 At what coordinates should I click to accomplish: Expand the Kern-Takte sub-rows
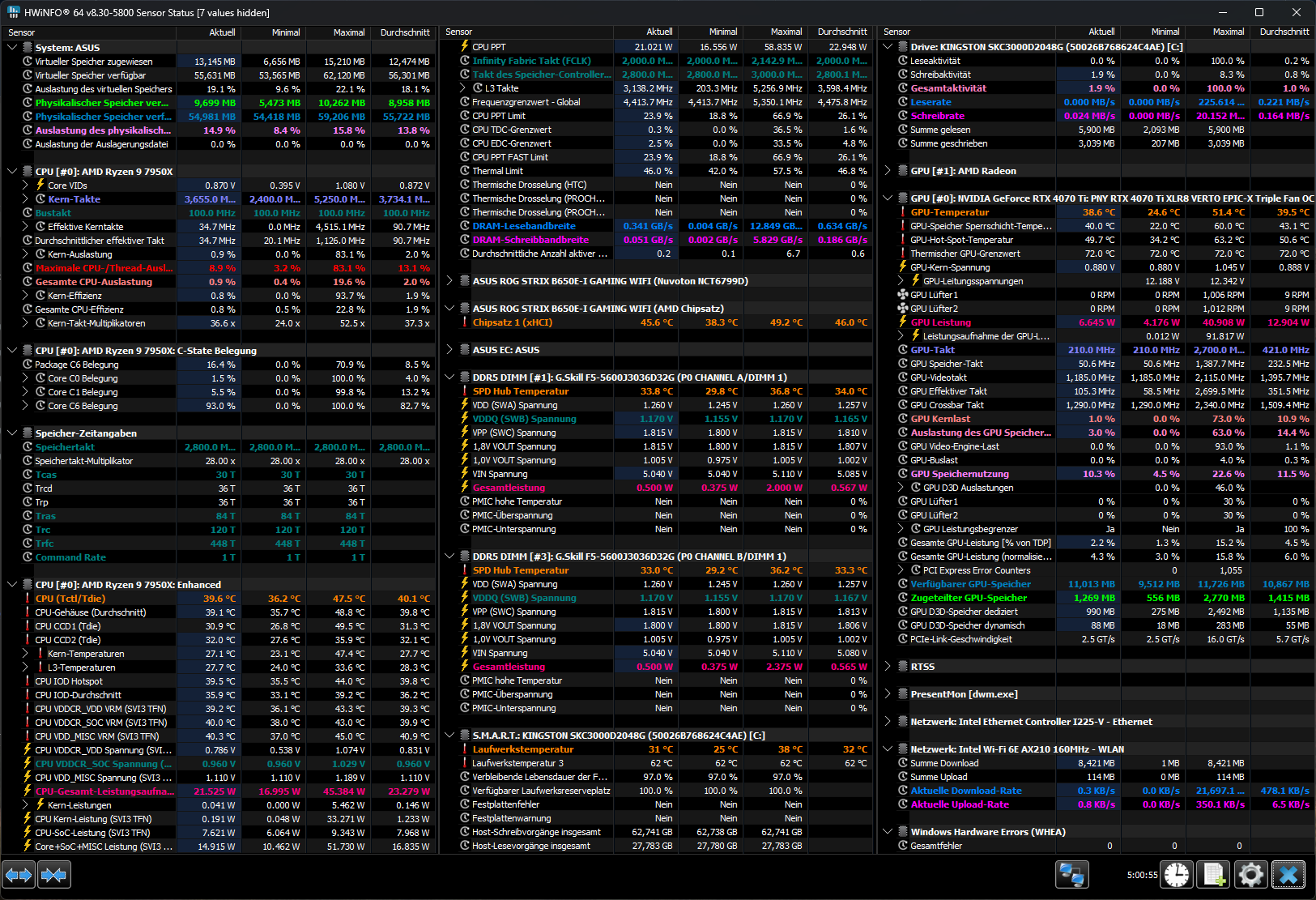tap(25, 199)
